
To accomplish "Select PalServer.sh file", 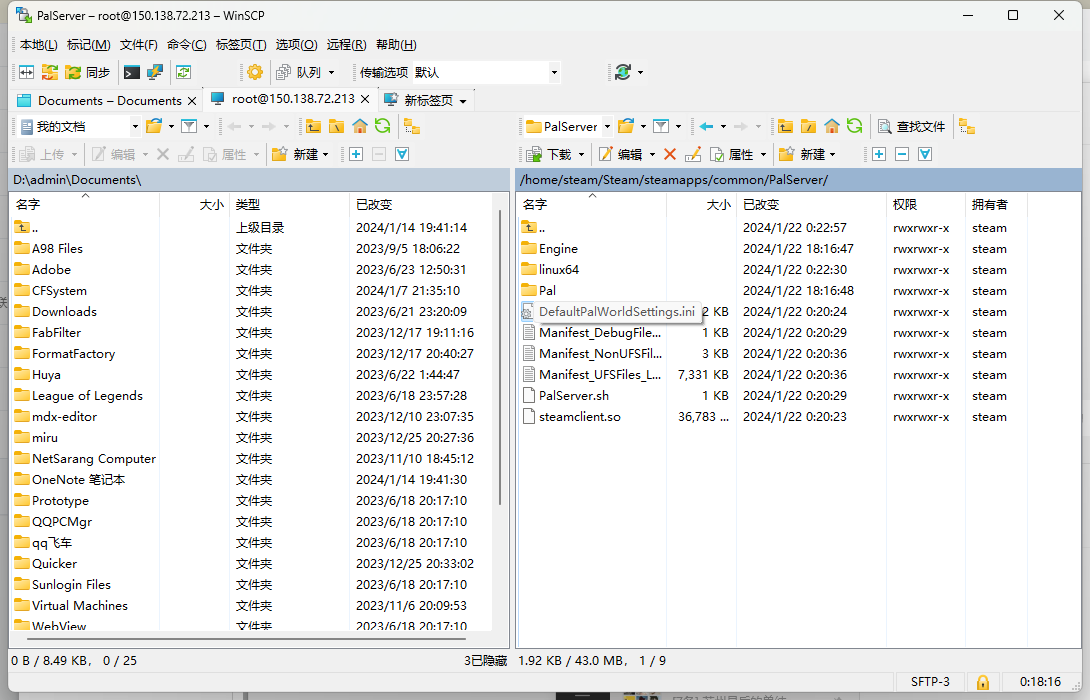I will [x=574, y=396].
